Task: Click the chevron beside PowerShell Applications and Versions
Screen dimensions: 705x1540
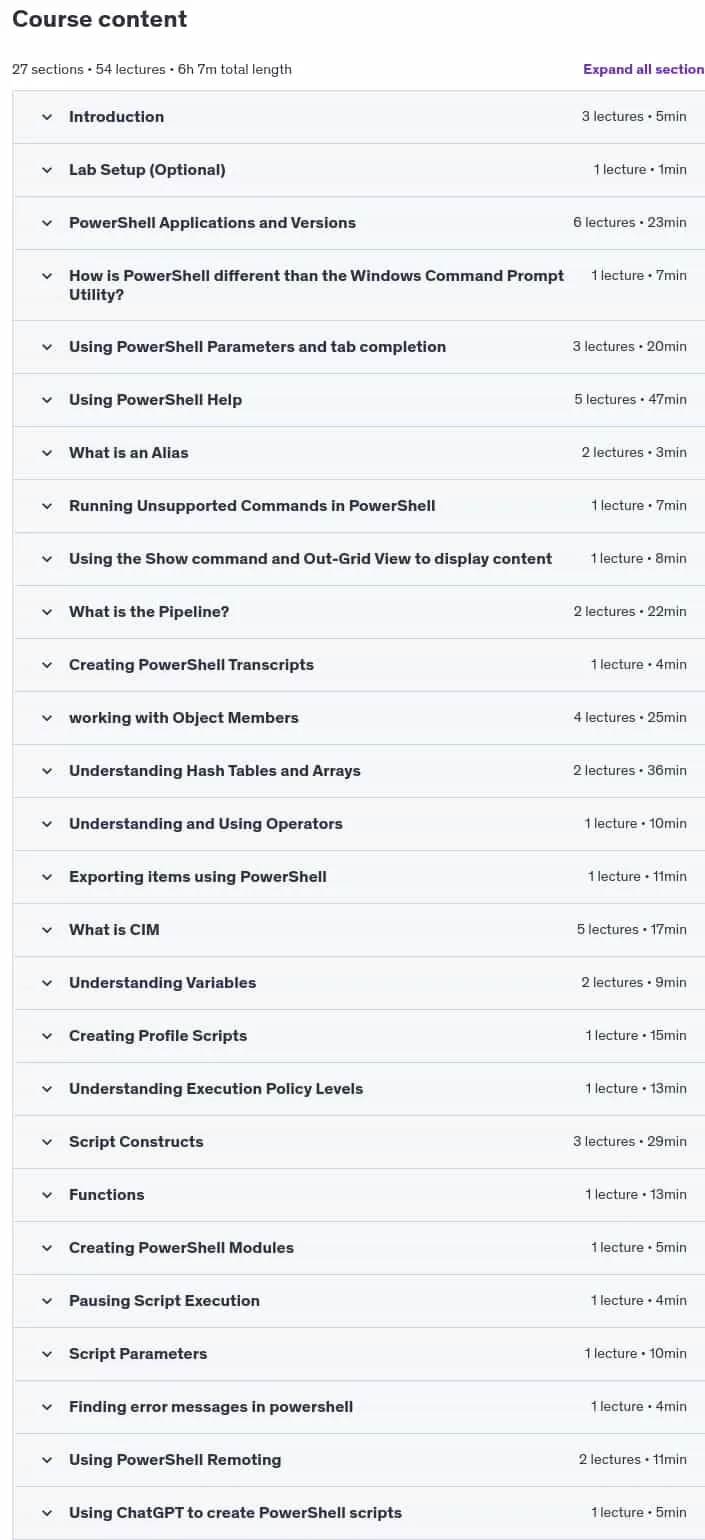Action: coord(47,223)
